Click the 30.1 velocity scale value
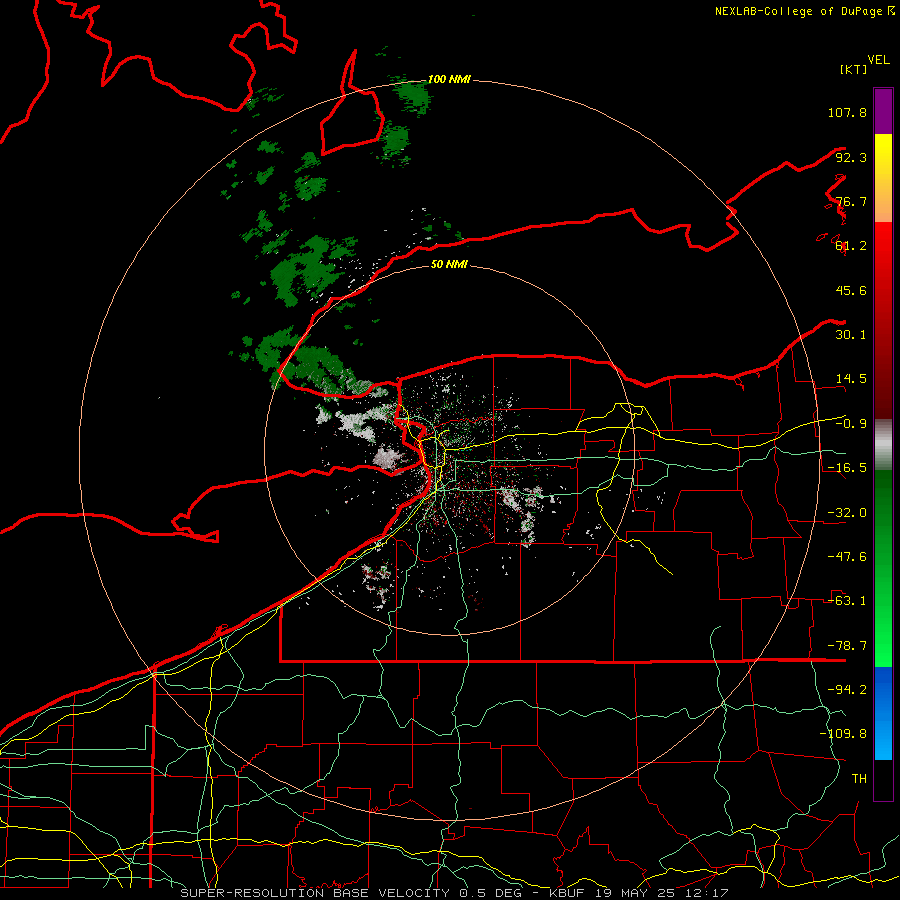The width and height of the screenshot is (900, 900). coord(851,335)
